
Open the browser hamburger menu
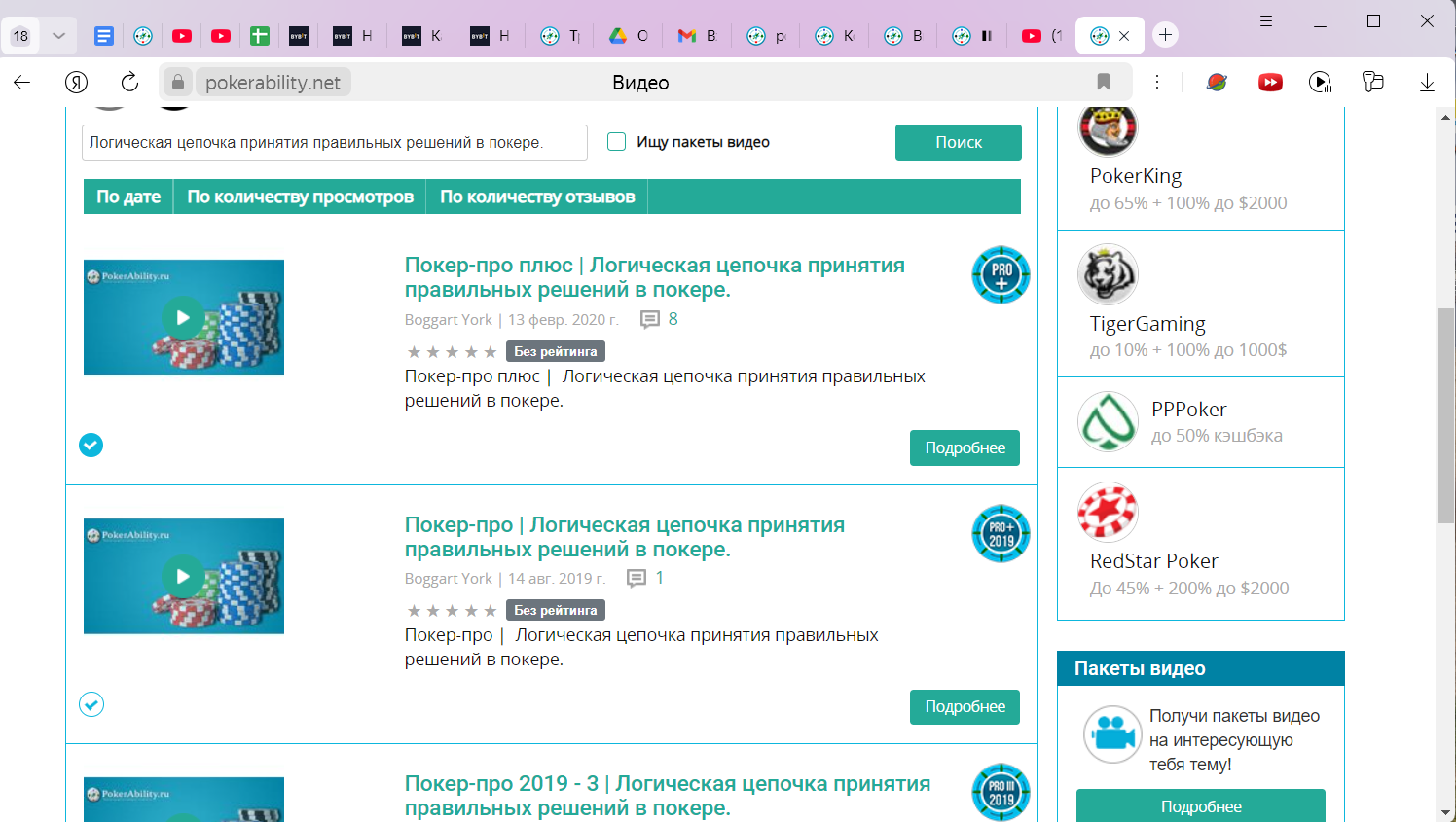click(x=1266, y=20)
